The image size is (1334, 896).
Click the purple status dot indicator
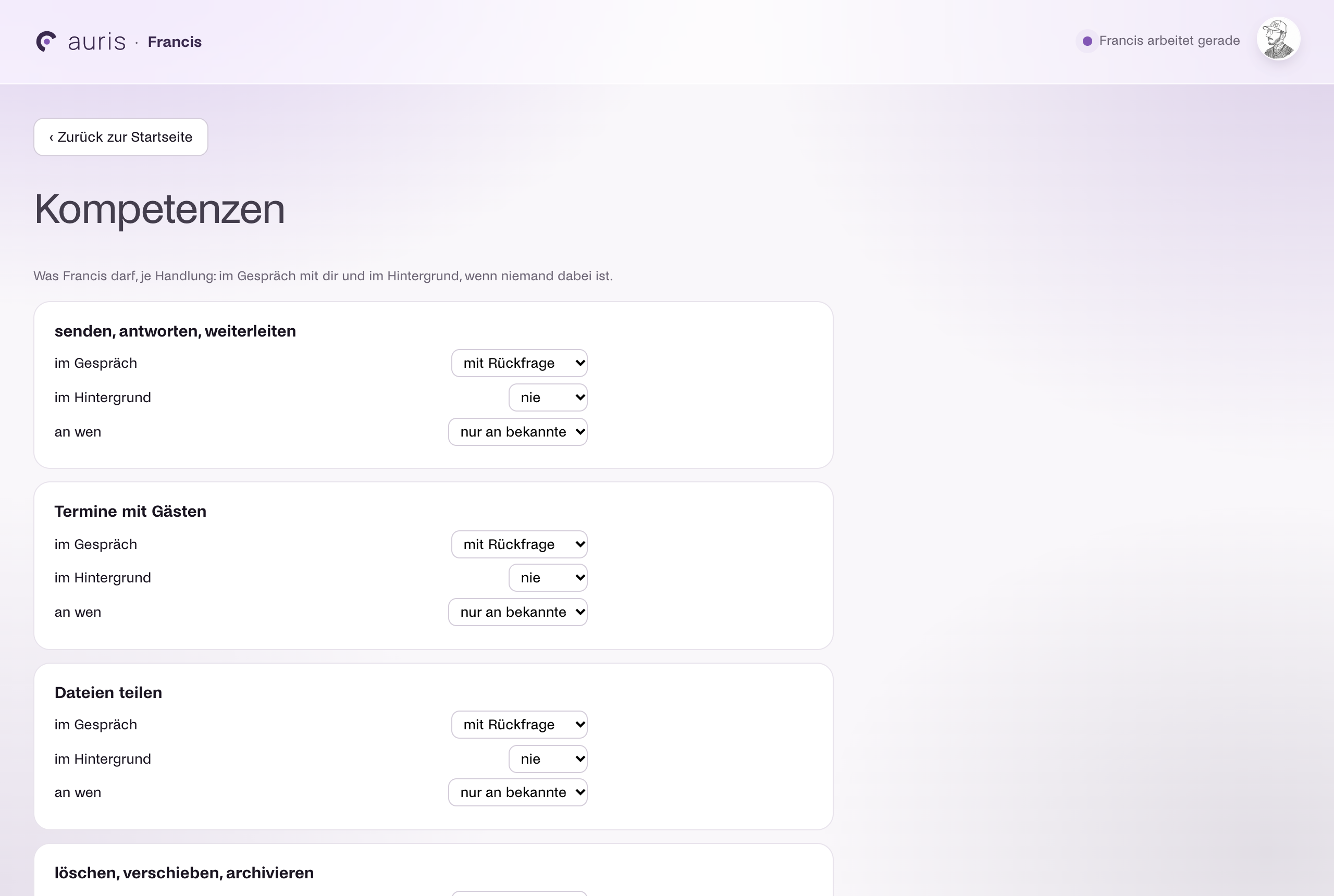(x=1087, y=41)
